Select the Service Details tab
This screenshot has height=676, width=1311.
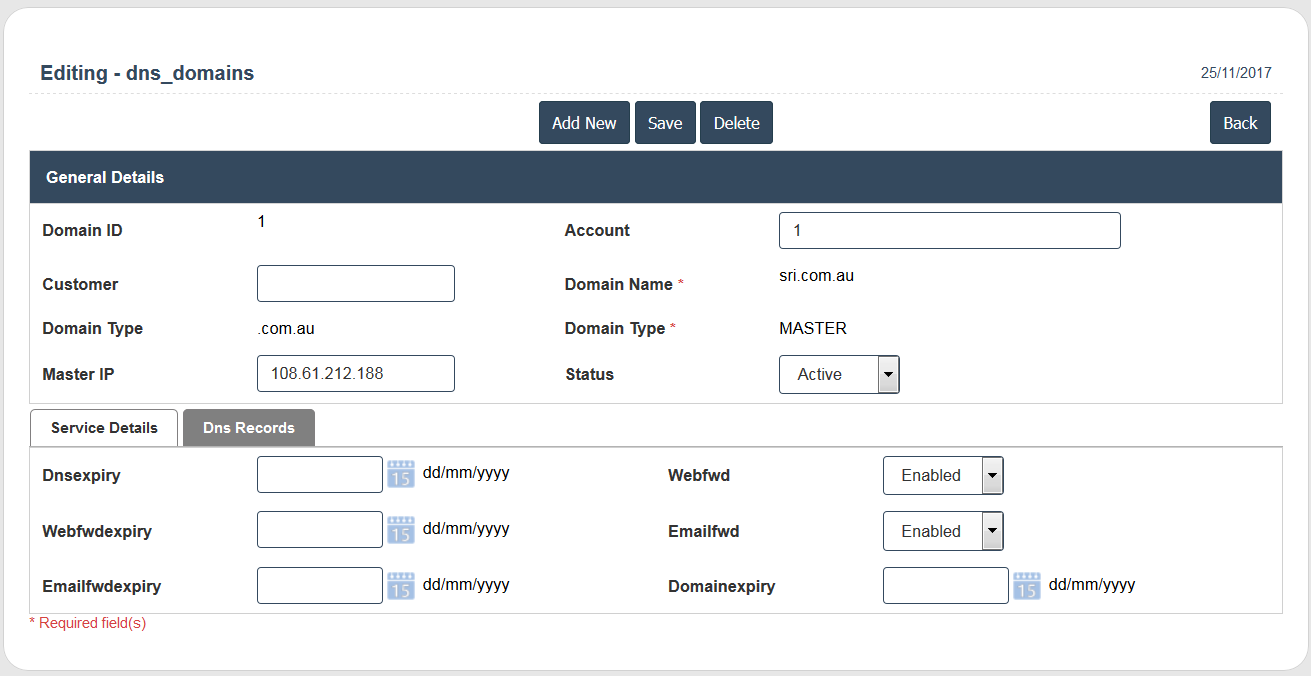pos(104,428)
